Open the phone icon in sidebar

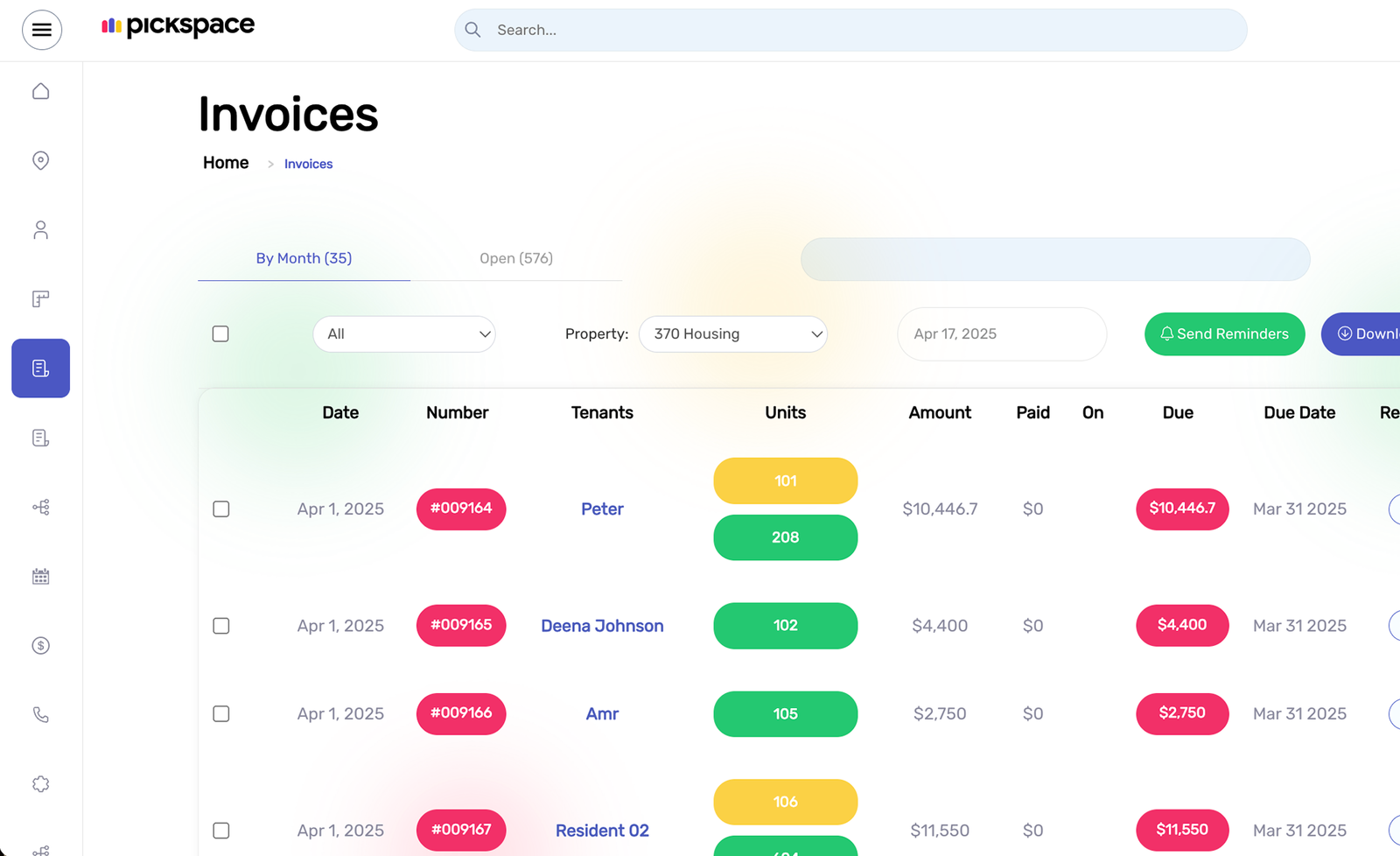[x=40, y=715]
